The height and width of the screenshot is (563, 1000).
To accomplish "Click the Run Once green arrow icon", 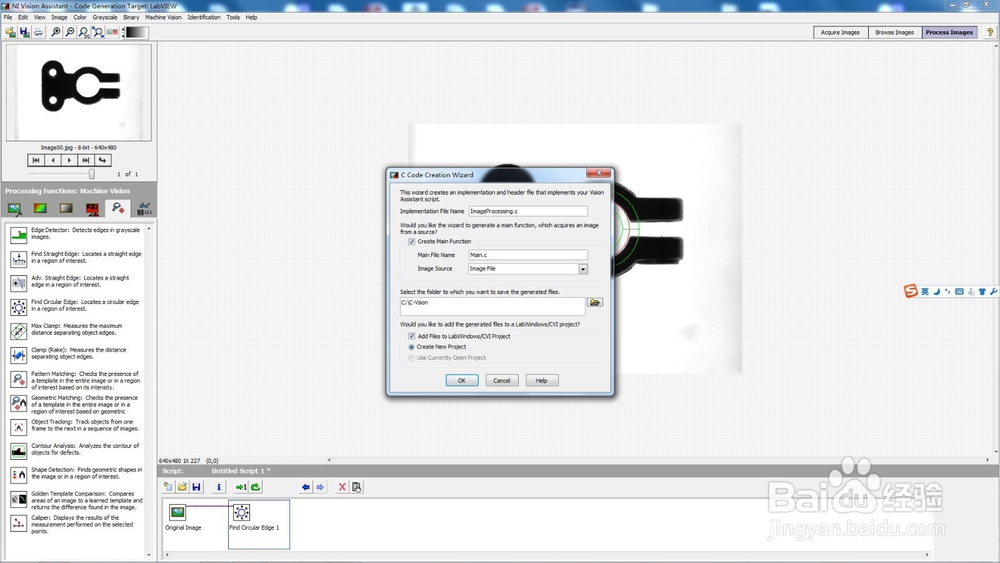I will 241,487.
